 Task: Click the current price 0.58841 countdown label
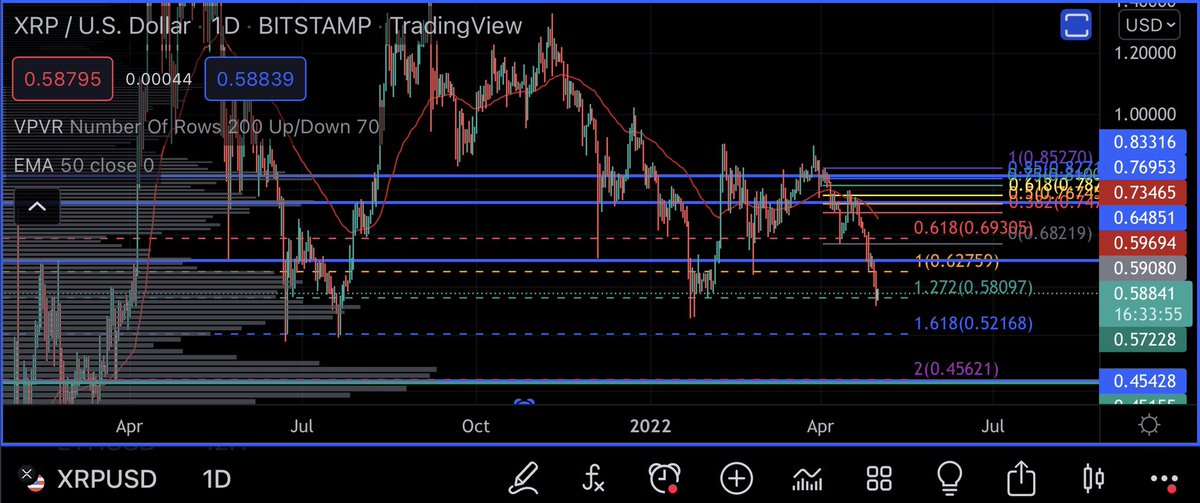tap(1148, 303)
